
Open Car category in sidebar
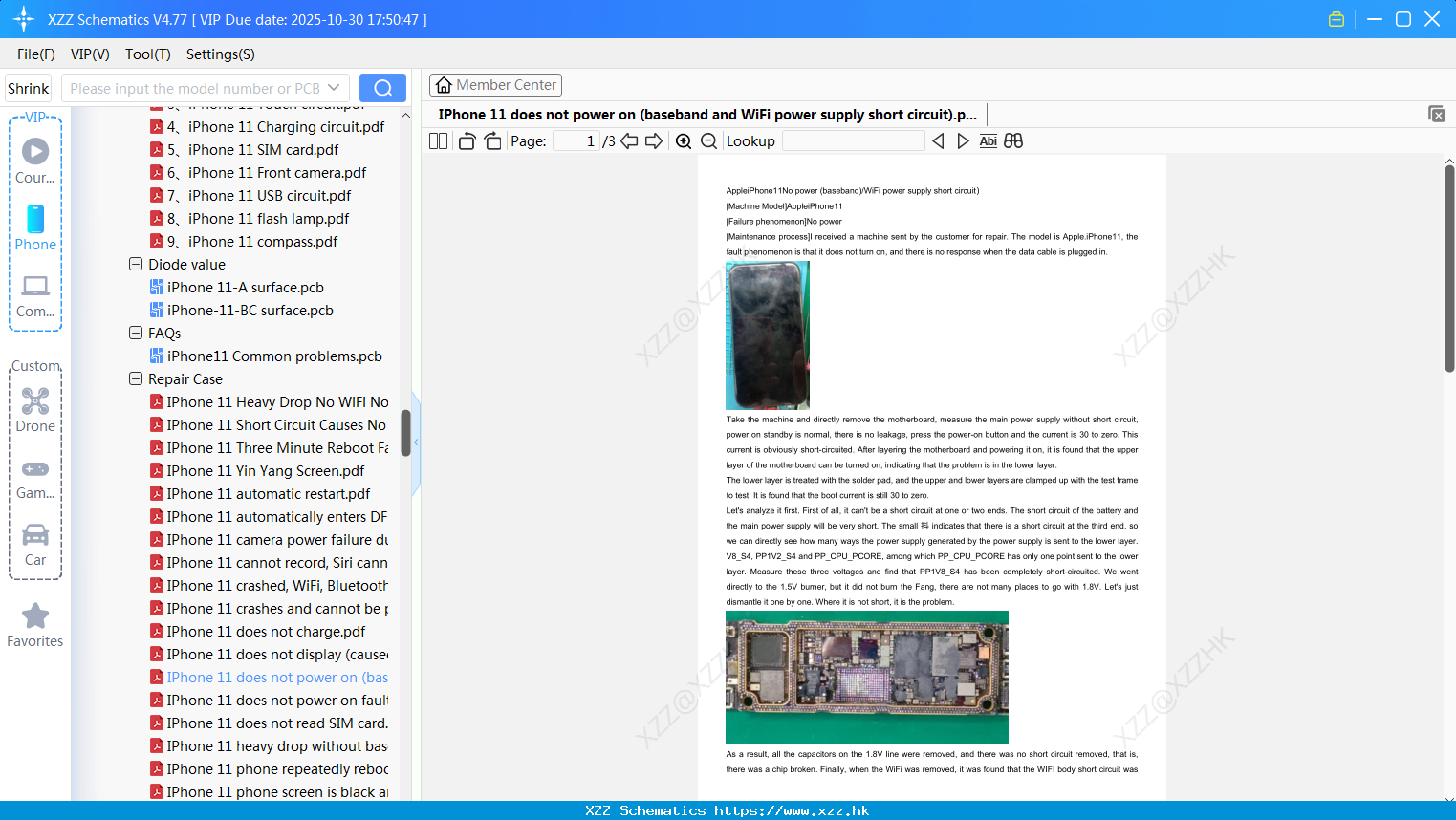coord(35,545)
